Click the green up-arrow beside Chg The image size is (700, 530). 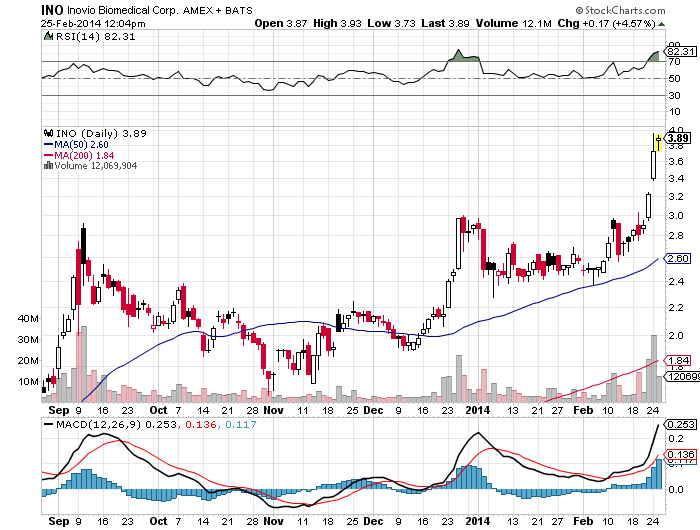661,24
